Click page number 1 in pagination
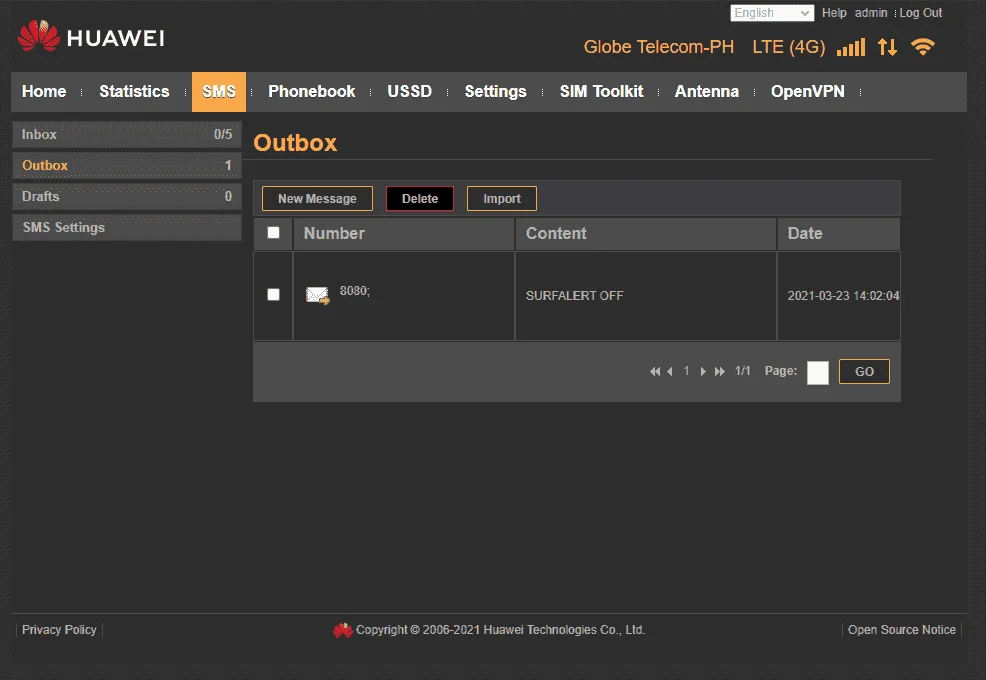986x680 pixels. pyautogui.click(x=686, y=371)
